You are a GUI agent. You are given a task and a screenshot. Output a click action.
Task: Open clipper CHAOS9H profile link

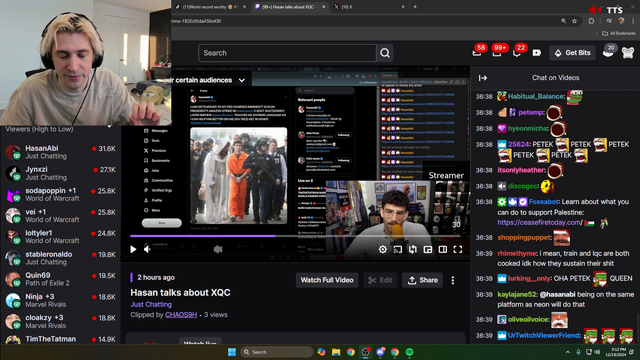coord(181,315)
